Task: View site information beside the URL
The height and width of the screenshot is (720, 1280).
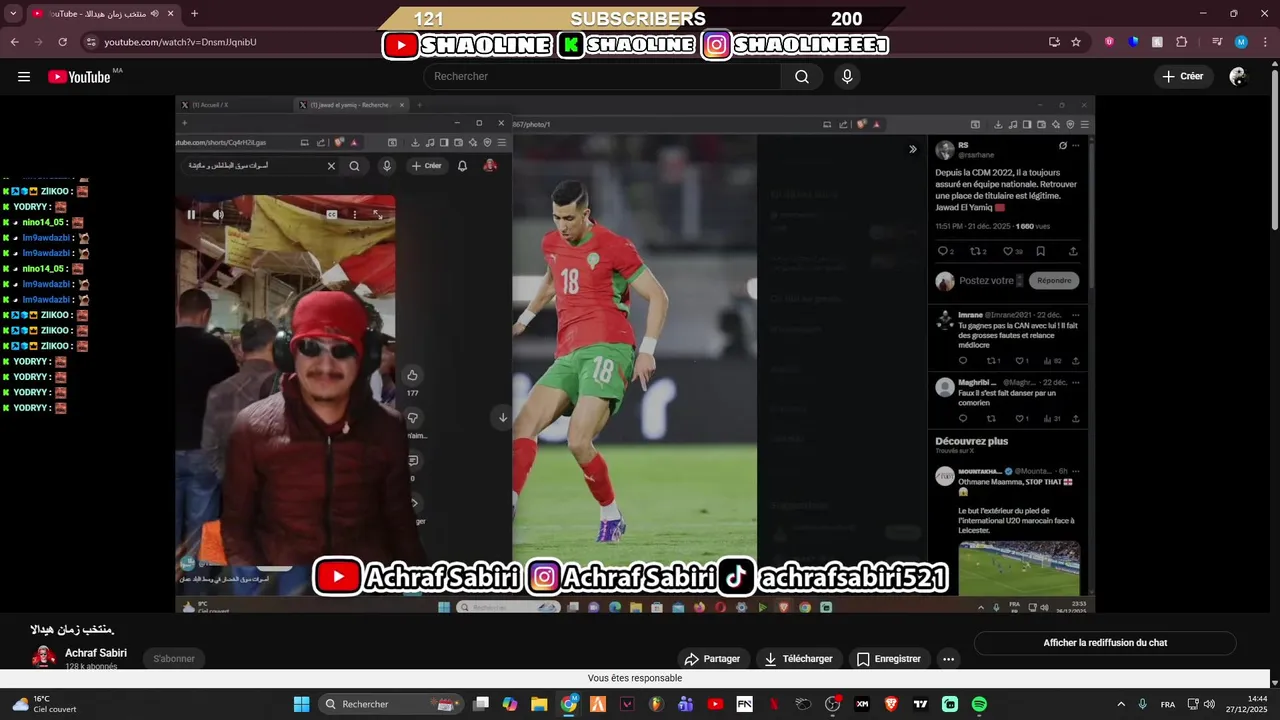Action: point(91,42)
